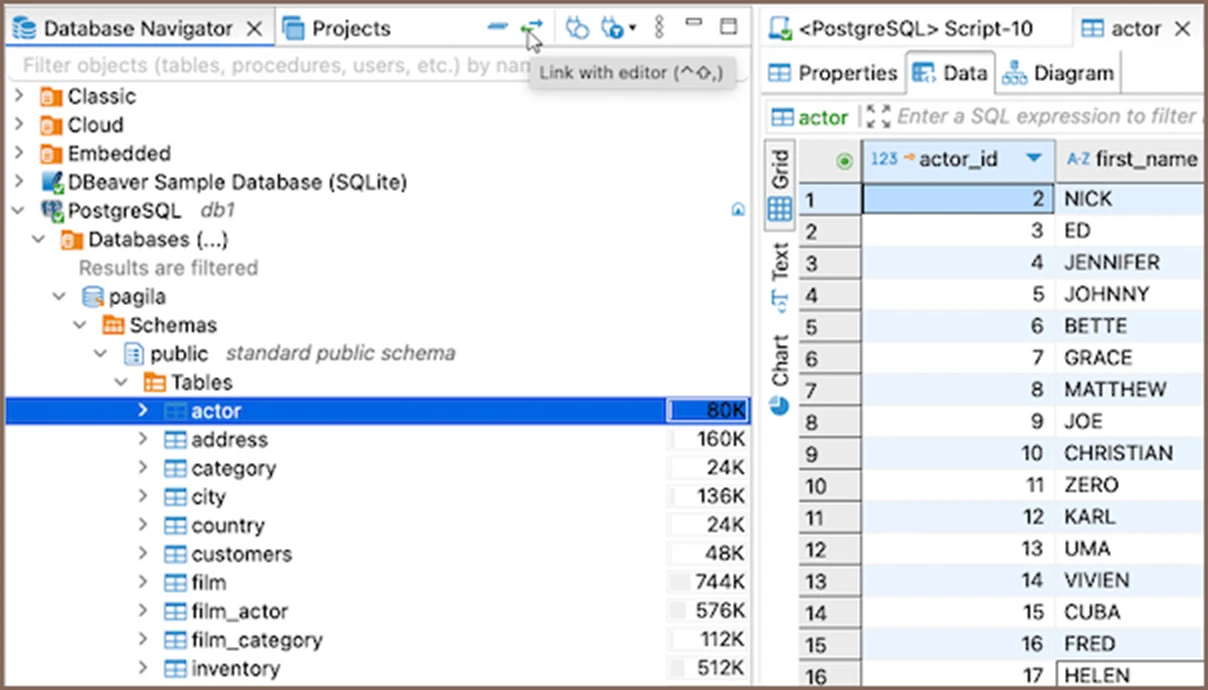Close the Database Navigator tab
This screenshot has height=690, width=1208.
pos(255,28)
